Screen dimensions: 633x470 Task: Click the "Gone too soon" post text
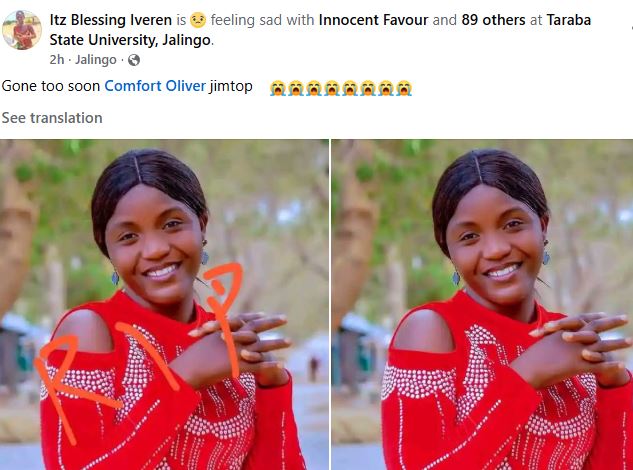click(x=50, y=87)
